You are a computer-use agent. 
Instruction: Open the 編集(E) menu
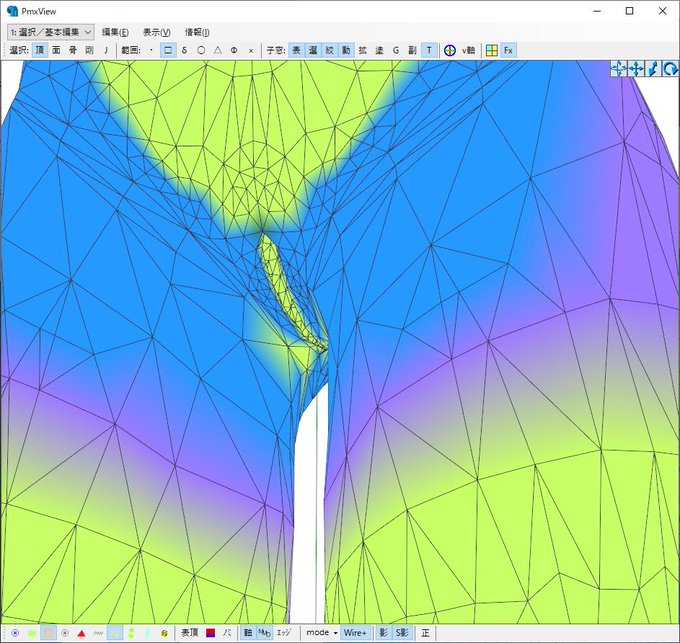[115, 33]
